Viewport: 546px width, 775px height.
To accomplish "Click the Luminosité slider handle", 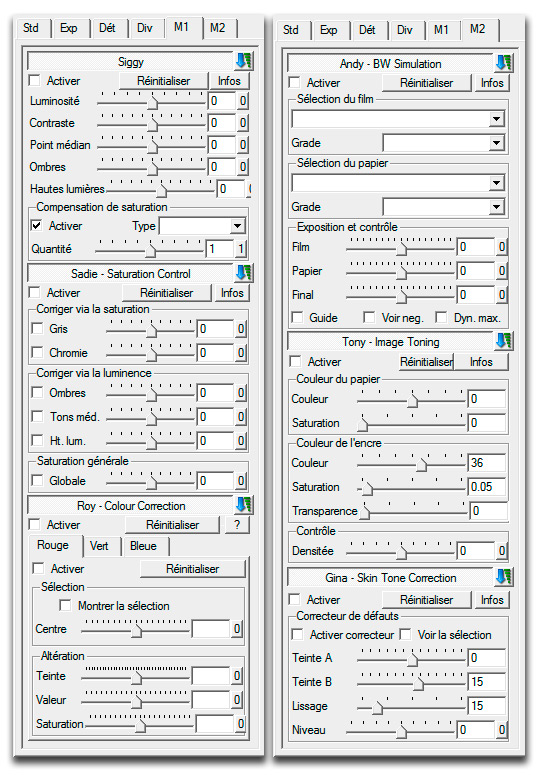I will click(x=153, y=103).
